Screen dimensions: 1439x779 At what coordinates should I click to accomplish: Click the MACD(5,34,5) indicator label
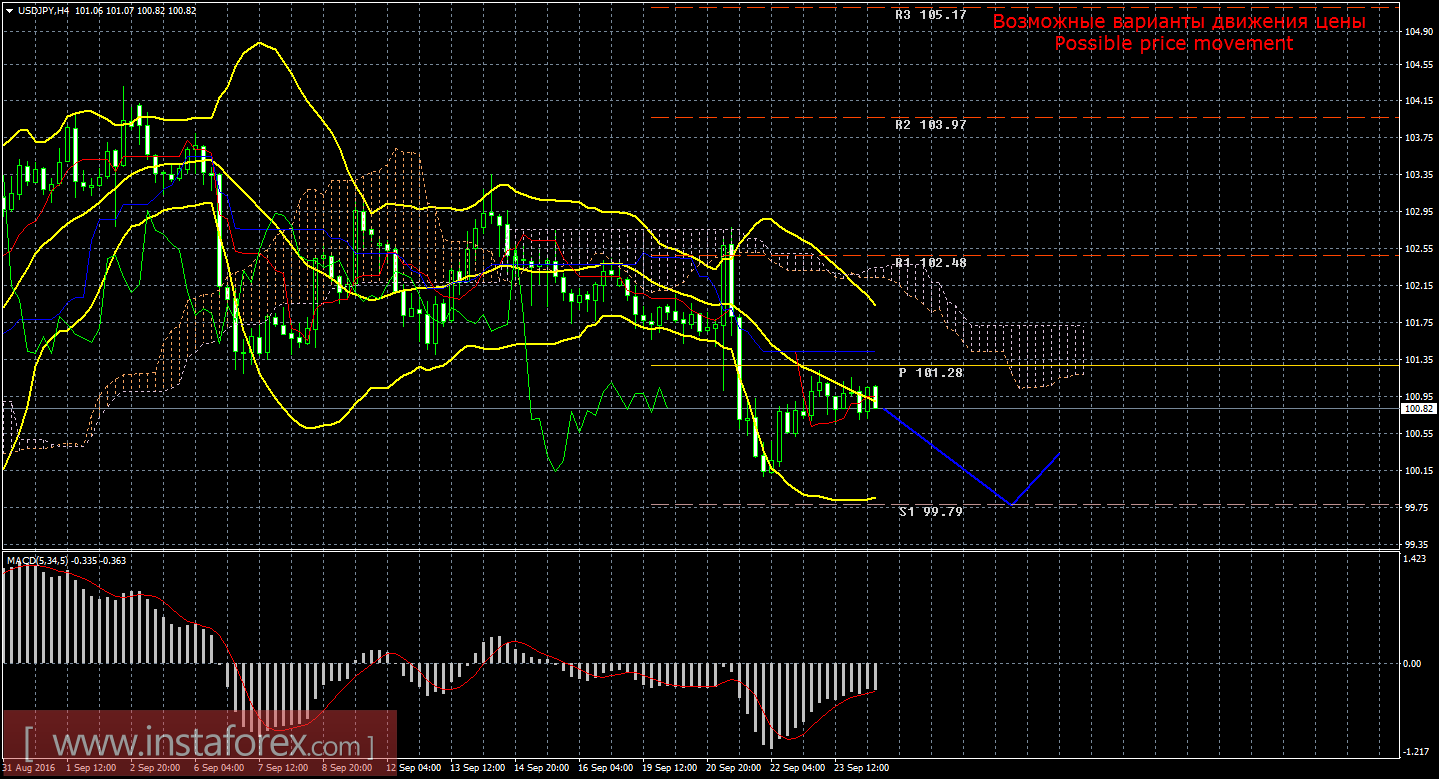point(38,561)
